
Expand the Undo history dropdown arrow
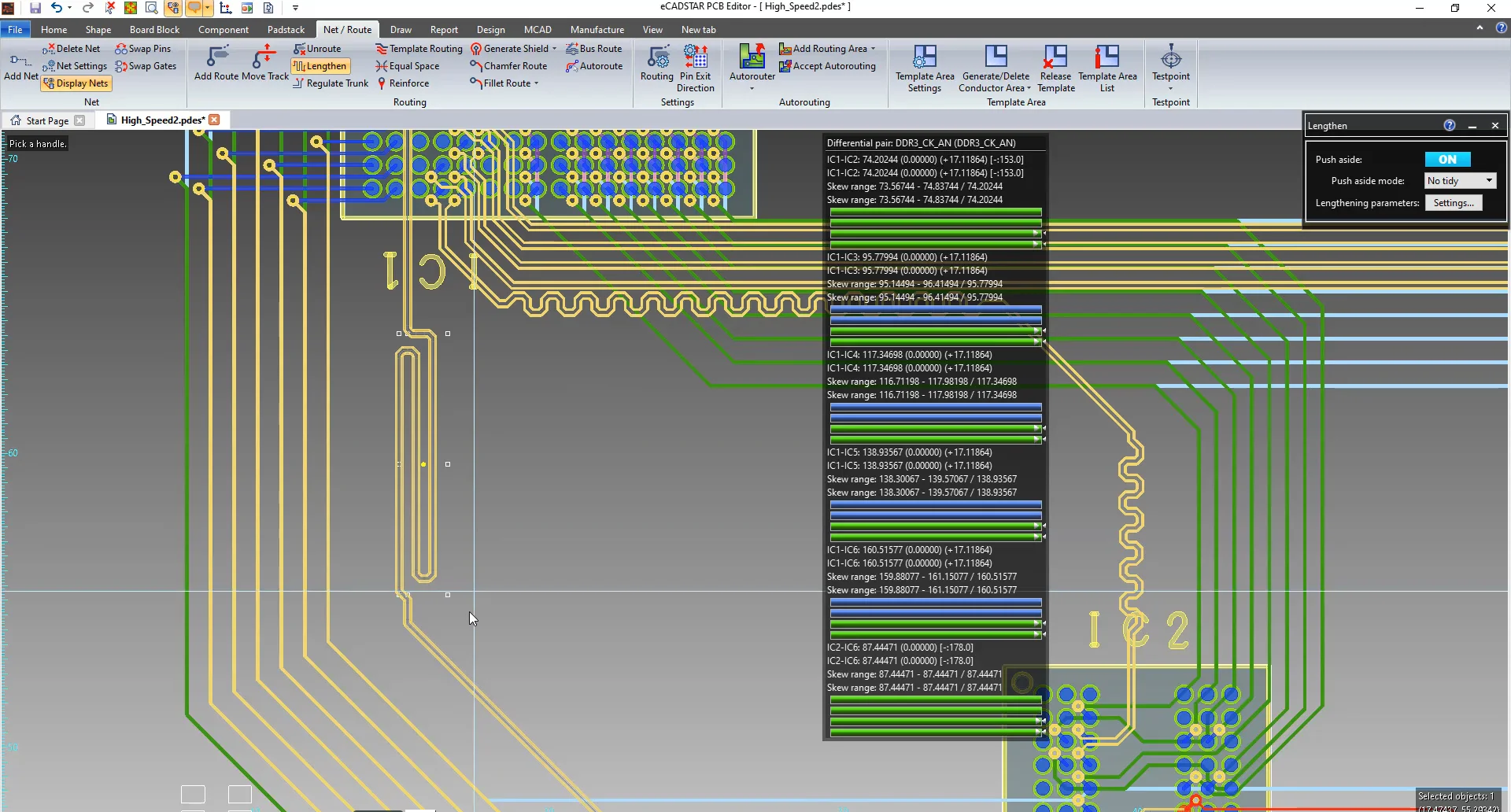(70, 8)
